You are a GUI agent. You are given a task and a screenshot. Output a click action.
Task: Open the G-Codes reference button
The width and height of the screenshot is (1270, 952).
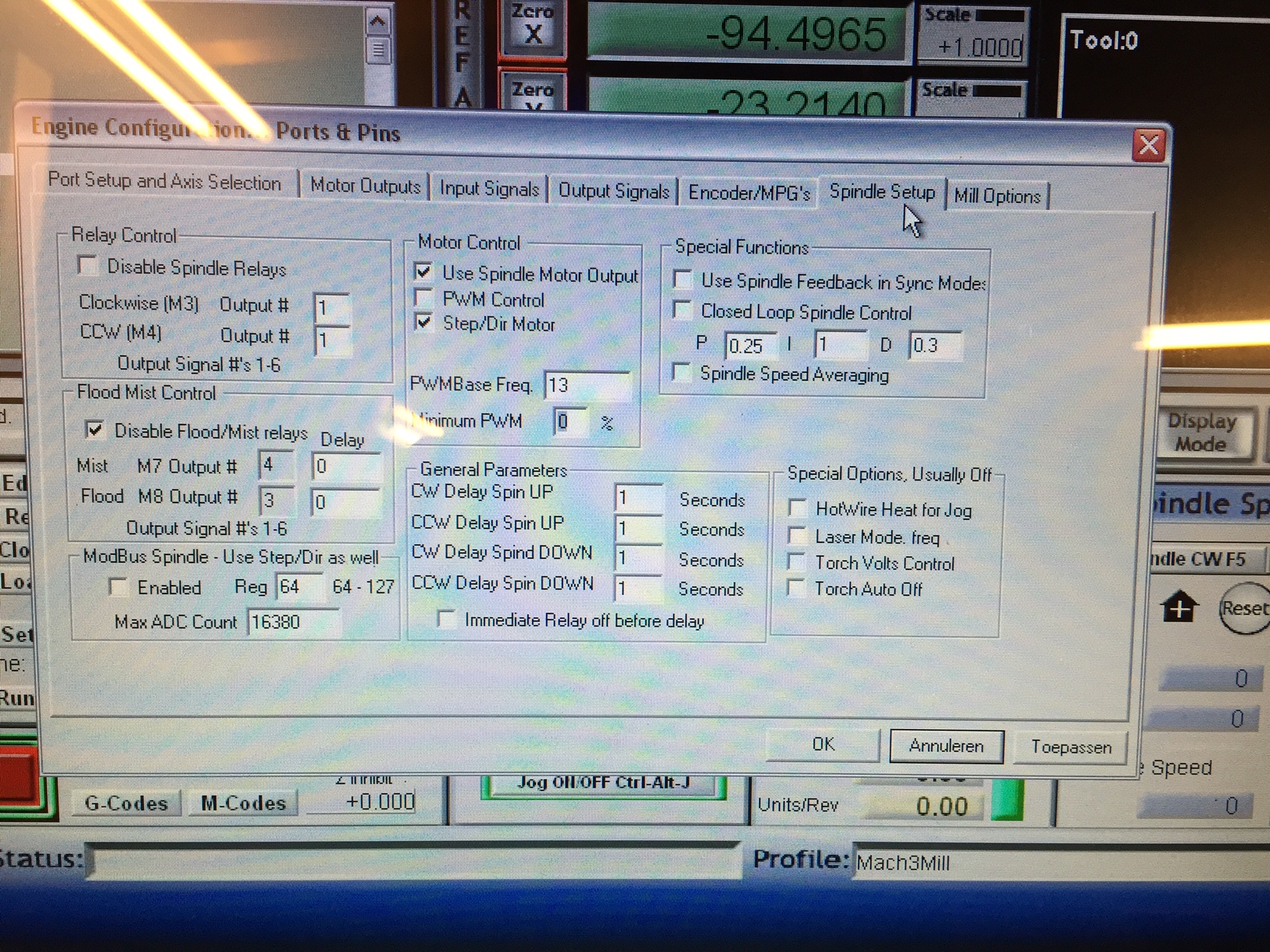(x=126, y=803)
